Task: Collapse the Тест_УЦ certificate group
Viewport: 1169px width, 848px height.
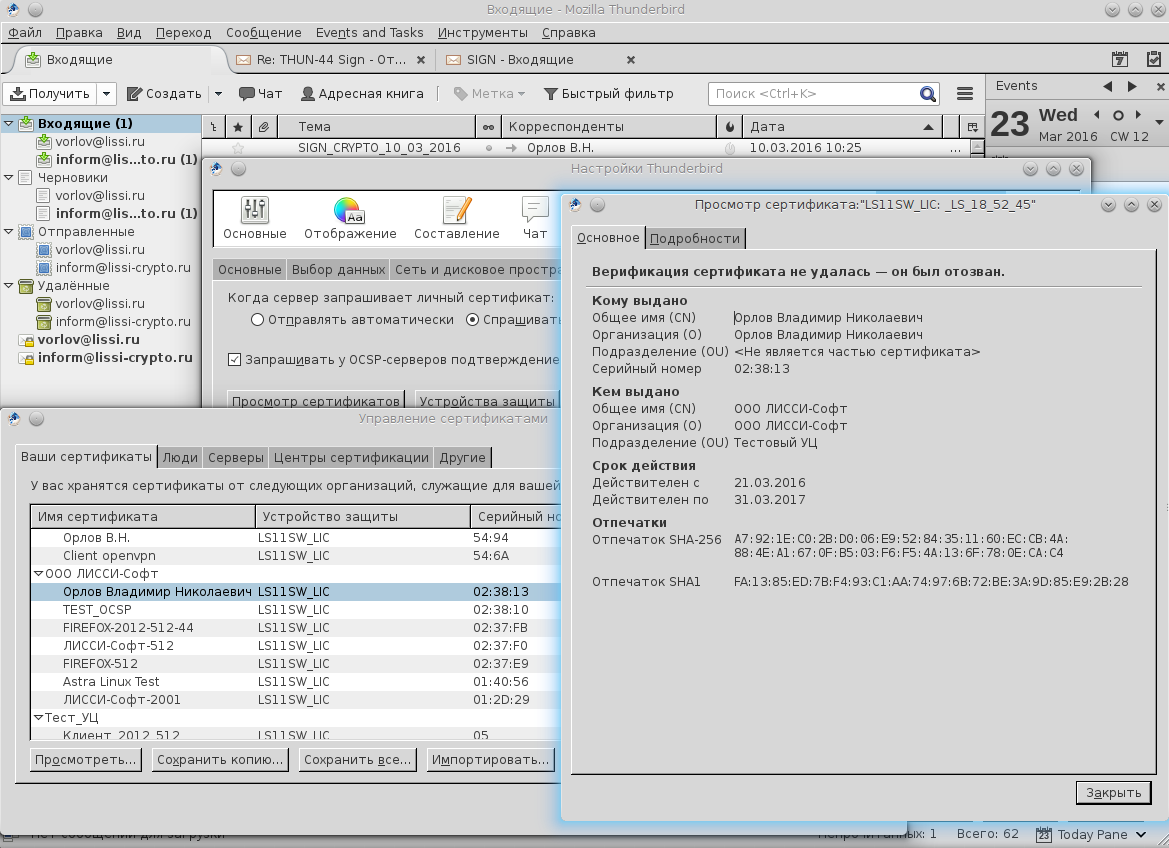Action: 38,717
